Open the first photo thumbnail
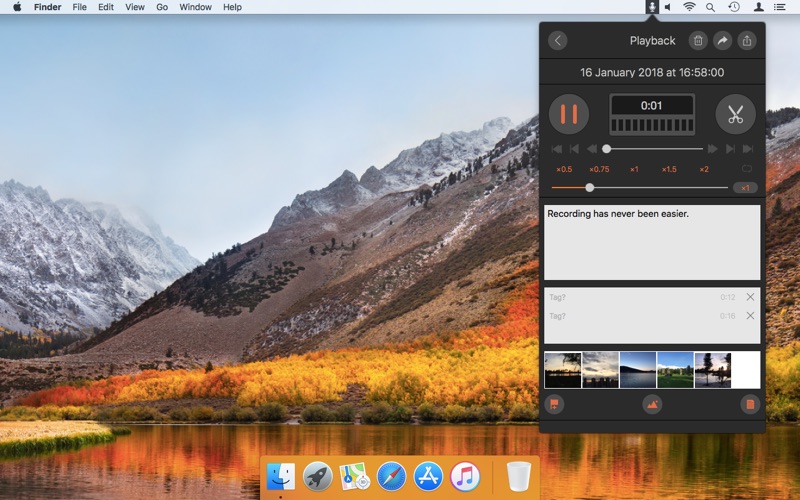Viewport: 800px width, 500px height. tap(563, 370)
